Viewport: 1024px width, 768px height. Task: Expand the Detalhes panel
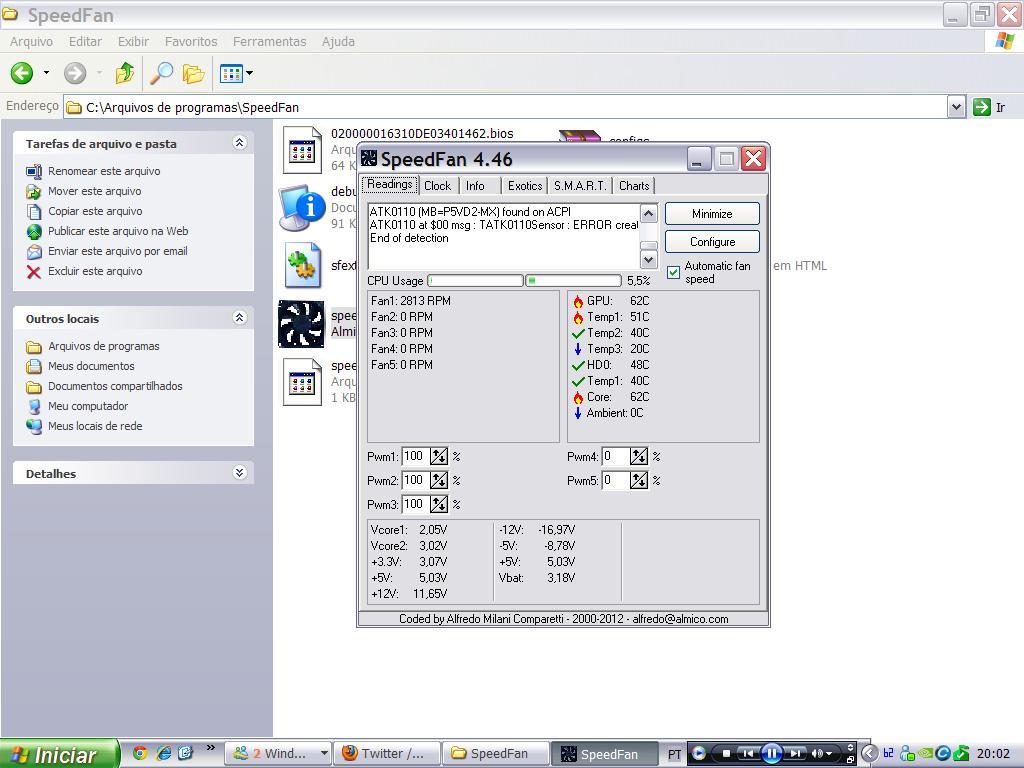240,473
